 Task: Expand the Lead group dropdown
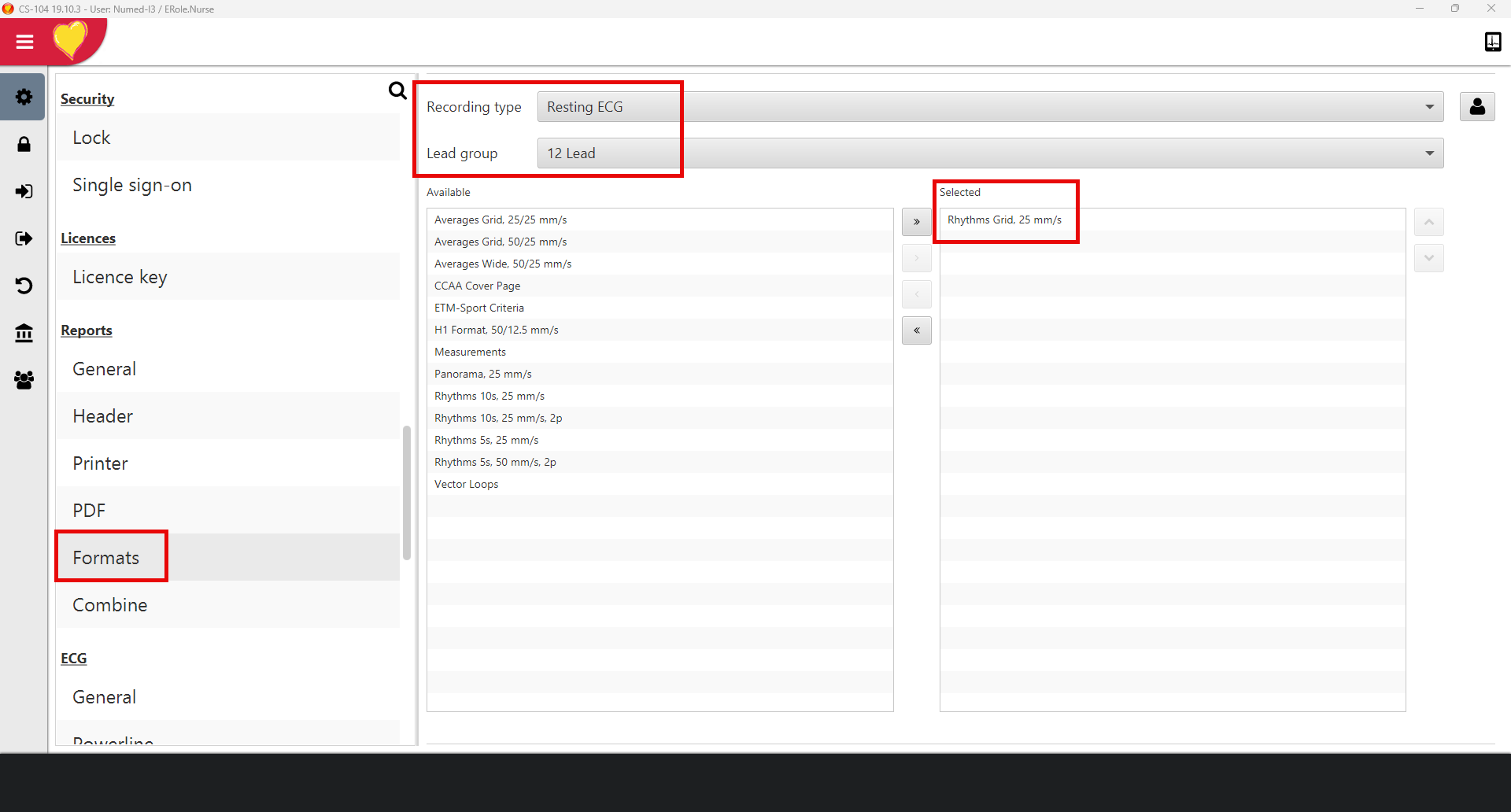click(x=989, y=153)
